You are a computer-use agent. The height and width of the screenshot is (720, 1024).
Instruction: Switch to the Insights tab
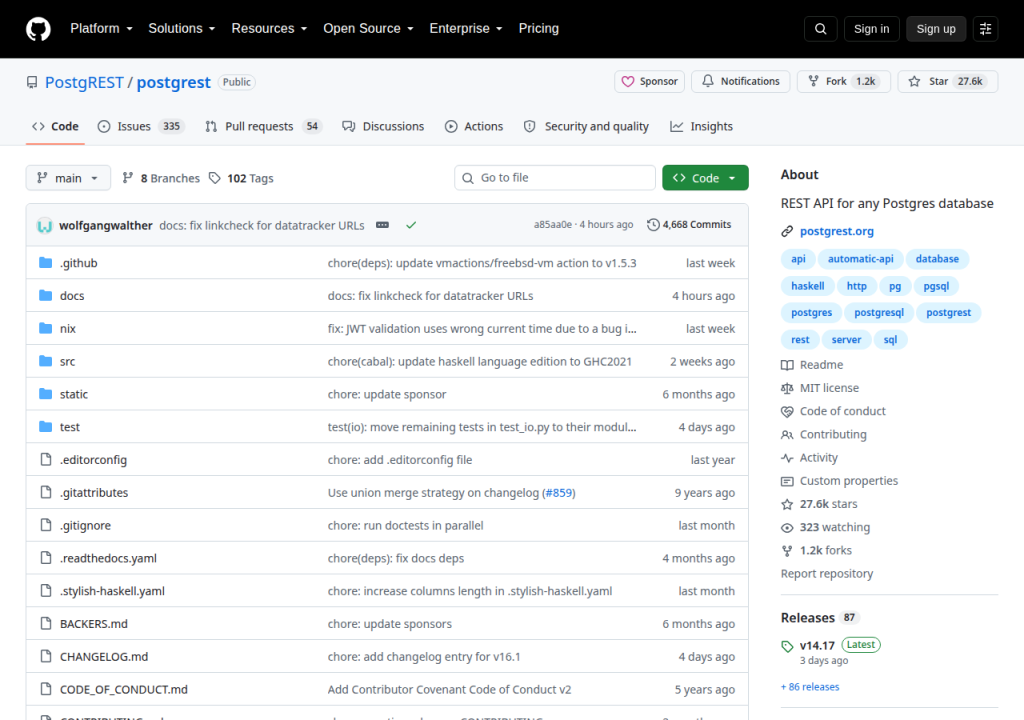pos(701,126)
